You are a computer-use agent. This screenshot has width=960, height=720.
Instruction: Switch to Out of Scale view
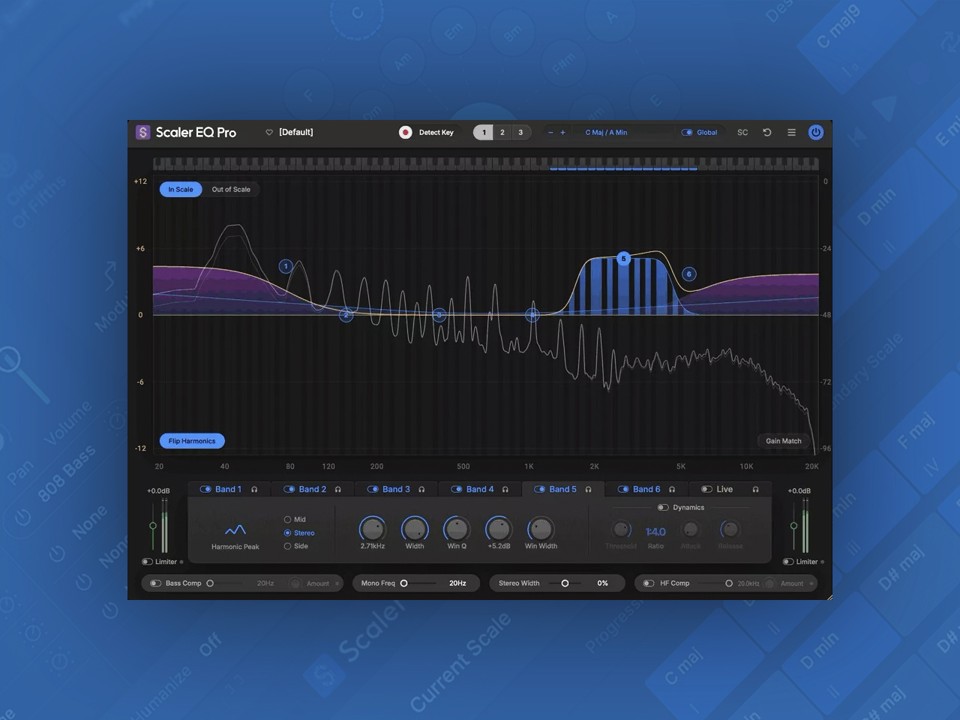click(x=231, y=189)
